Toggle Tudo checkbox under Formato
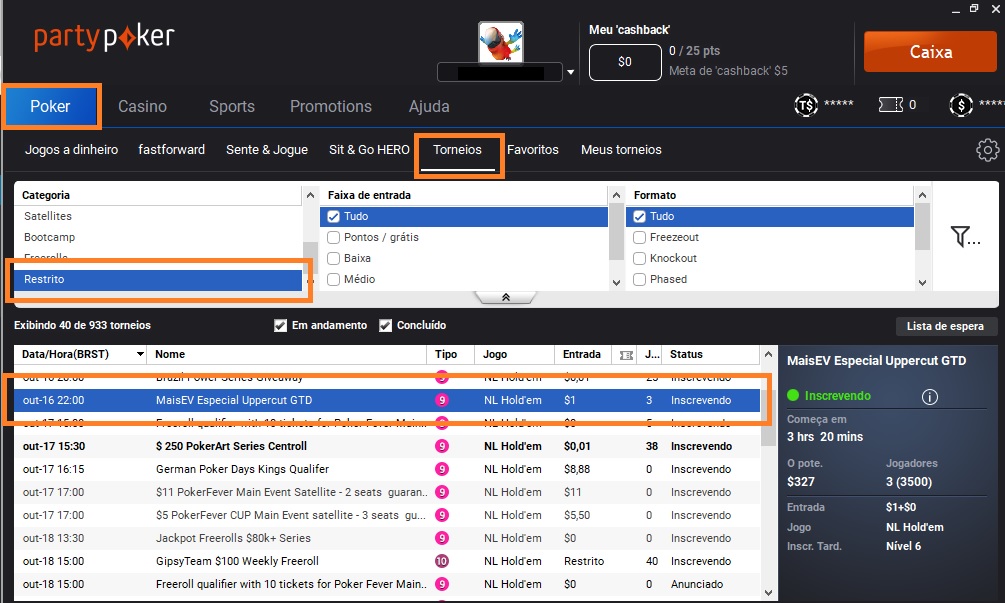 pyautogui.click(x=639, y=217)
